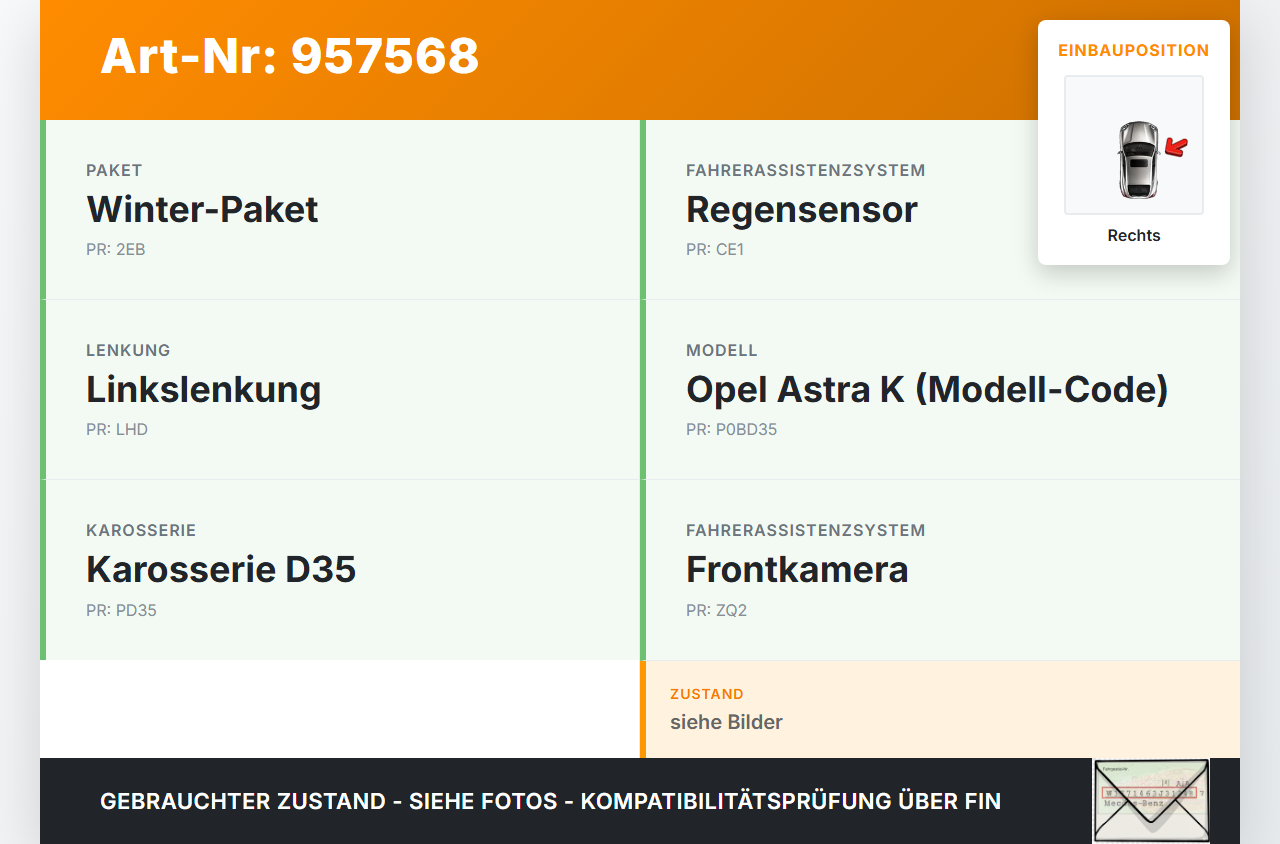Click the Linkslenkung steering entry
The image size is (1280, 844).
coord(204,389)
